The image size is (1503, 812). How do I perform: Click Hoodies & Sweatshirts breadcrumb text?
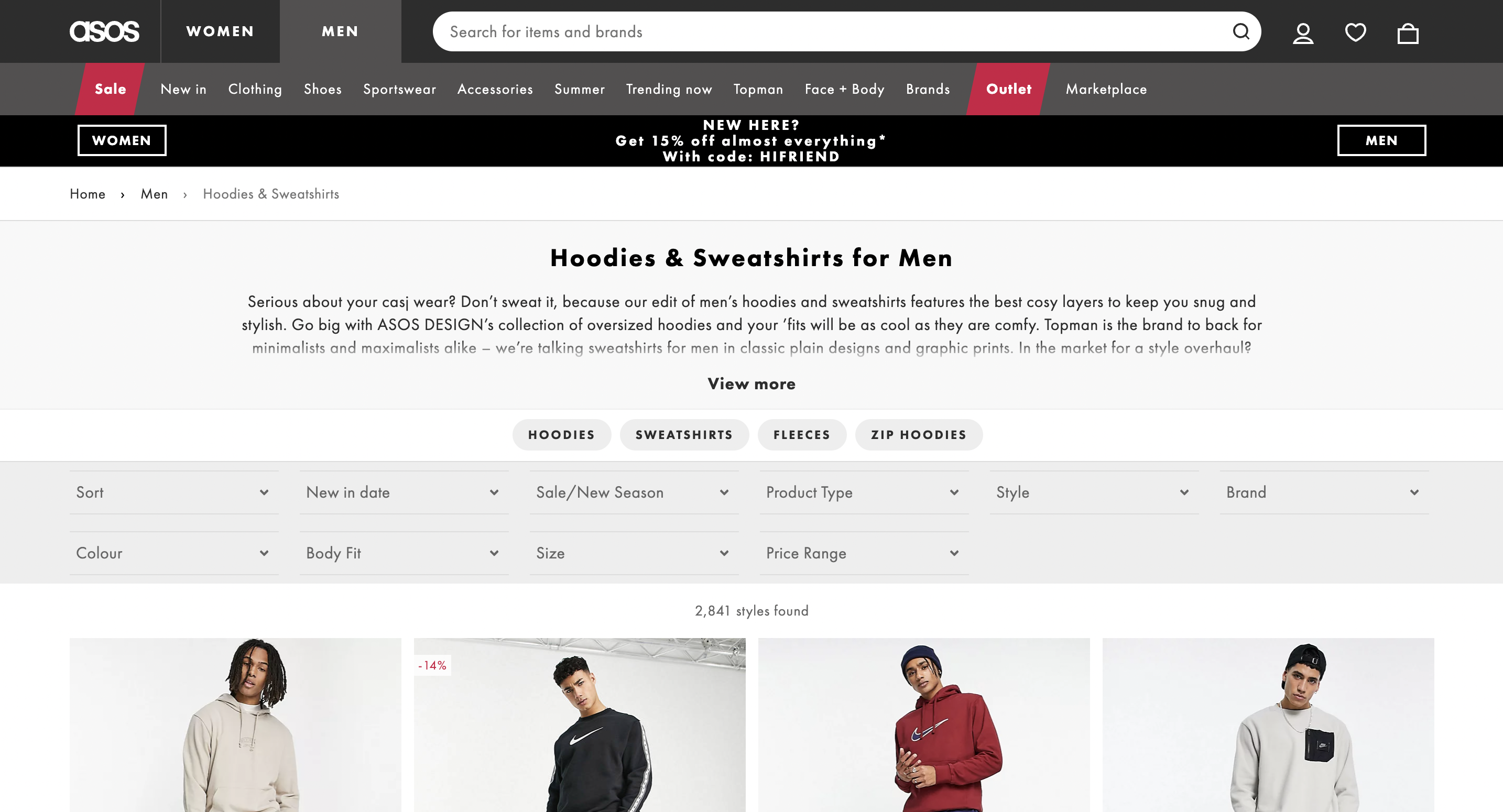pos(271,194)
